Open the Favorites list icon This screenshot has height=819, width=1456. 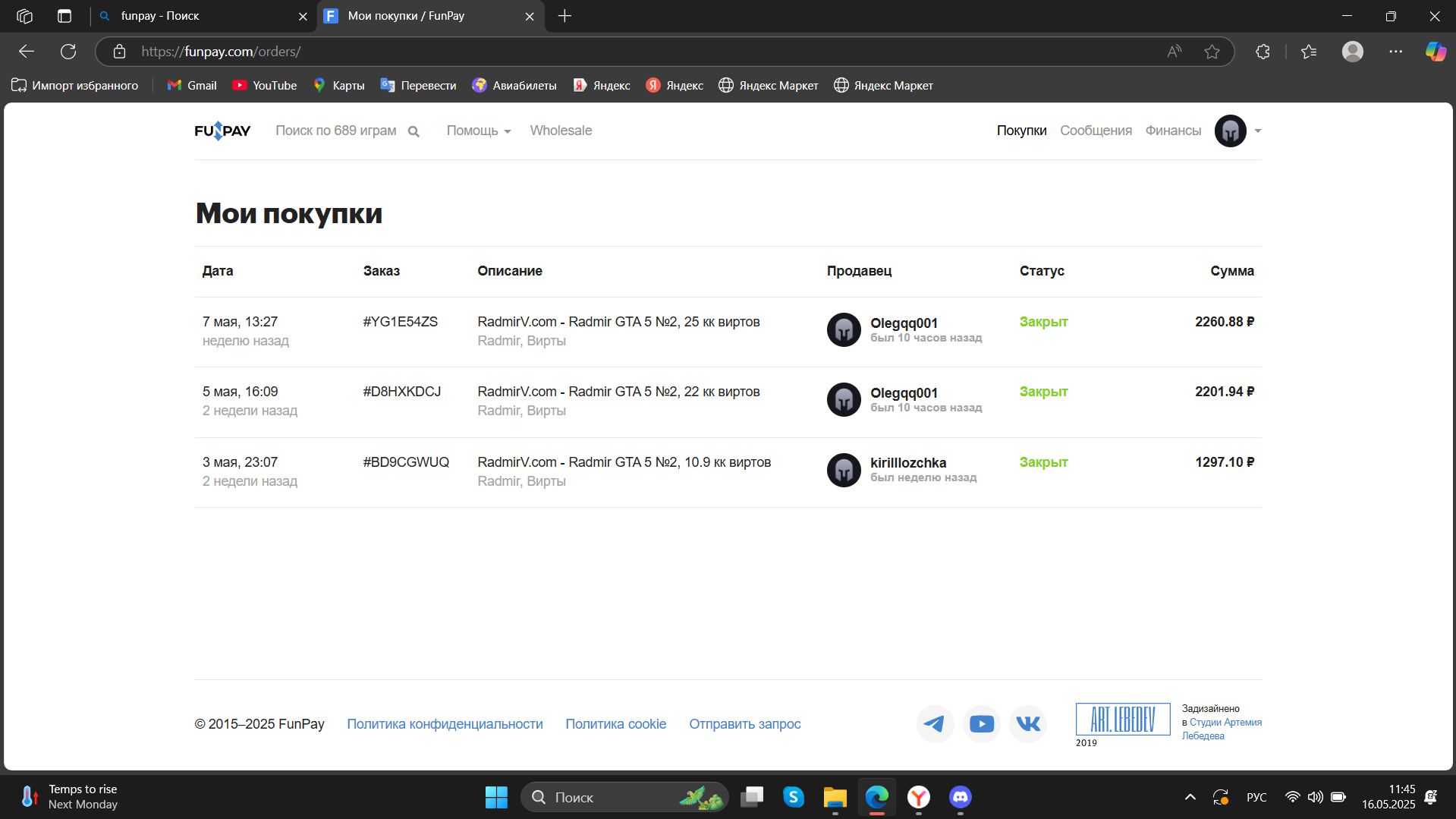click(1309, 52)
